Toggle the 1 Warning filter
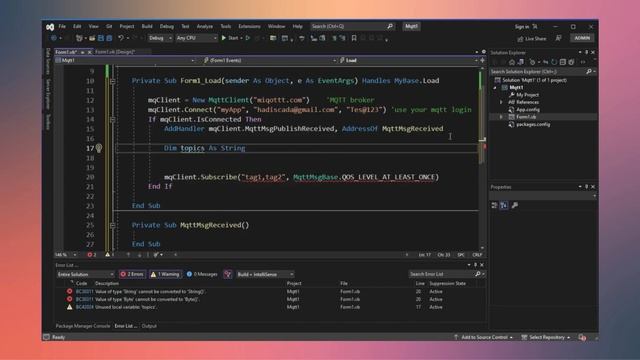Image resolution: width=640 pixels, height=360 pixels. click(165, 274)
